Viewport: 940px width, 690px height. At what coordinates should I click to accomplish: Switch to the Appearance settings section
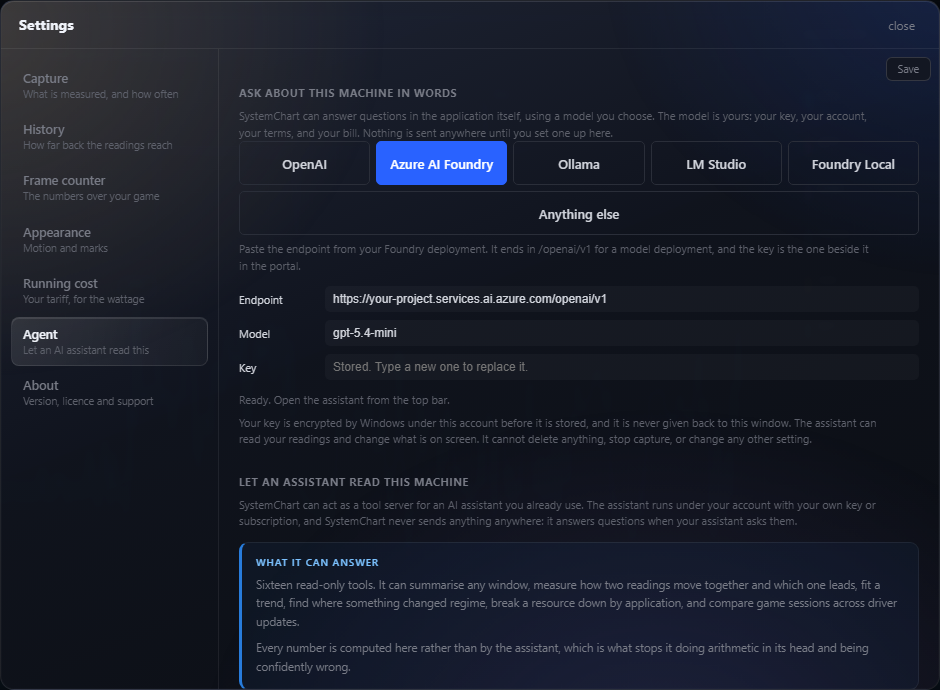(x=109, y=239)
